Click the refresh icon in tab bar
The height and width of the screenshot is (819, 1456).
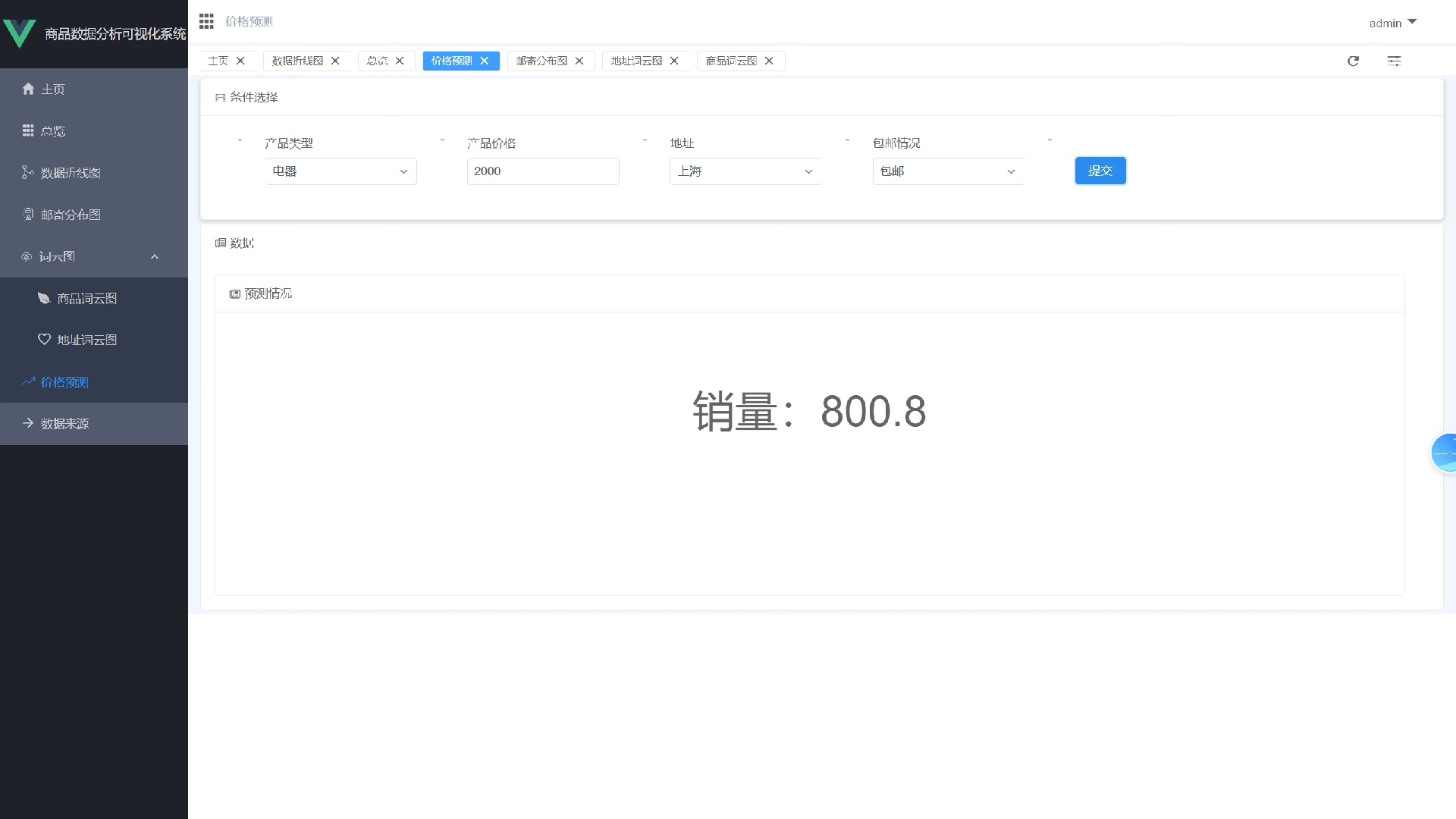coord(1353,61)
